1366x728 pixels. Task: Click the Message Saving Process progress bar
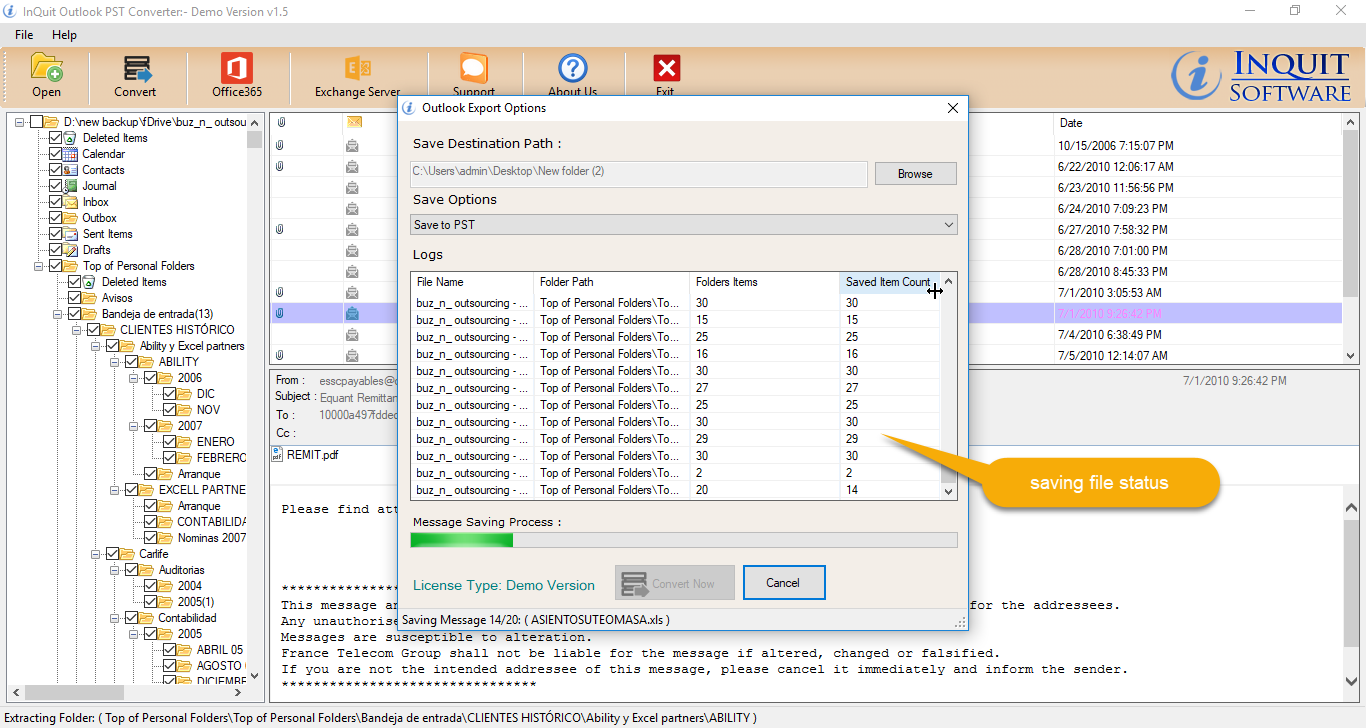[x=684, y=540]
